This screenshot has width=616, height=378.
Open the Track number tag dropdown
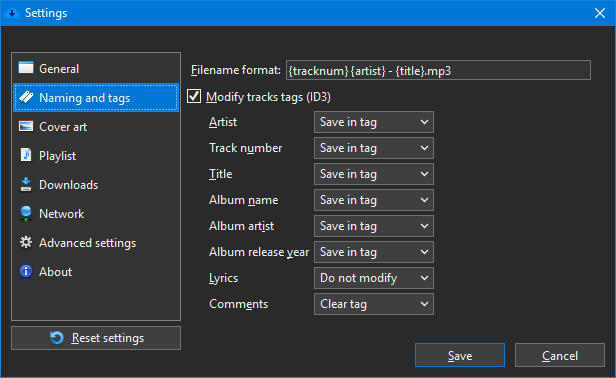click(374, 148)
